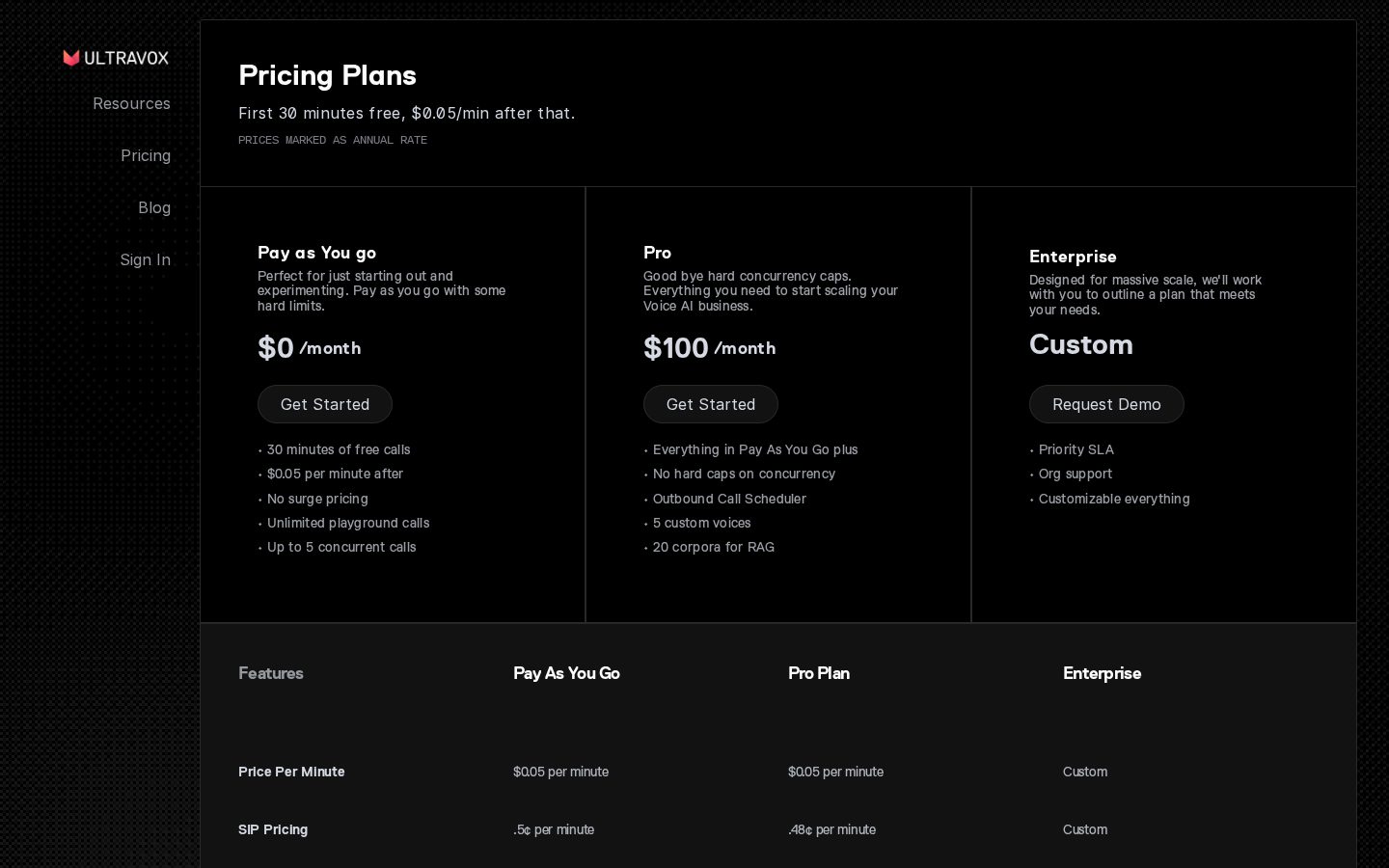Click 'First 30 minutes free' subtitle text

407,113
